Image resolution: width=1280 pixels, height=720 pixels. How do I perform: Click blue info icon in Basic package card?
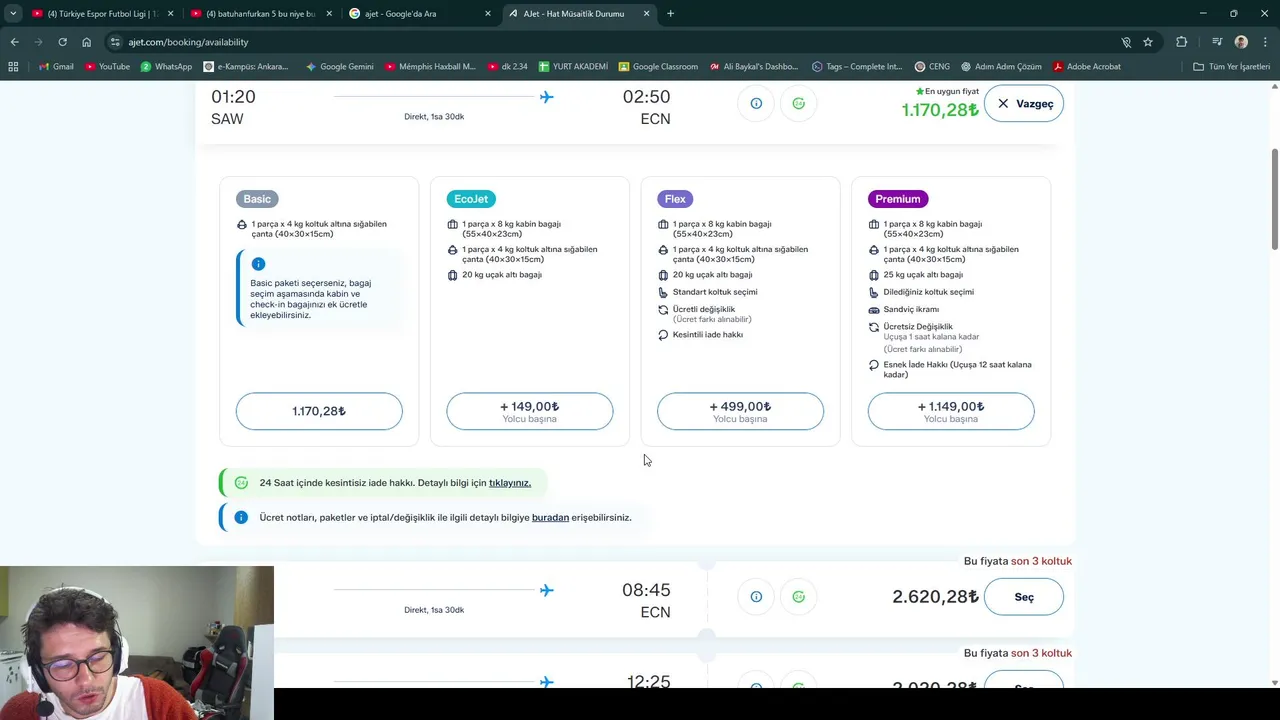click(x=258, y=264)
